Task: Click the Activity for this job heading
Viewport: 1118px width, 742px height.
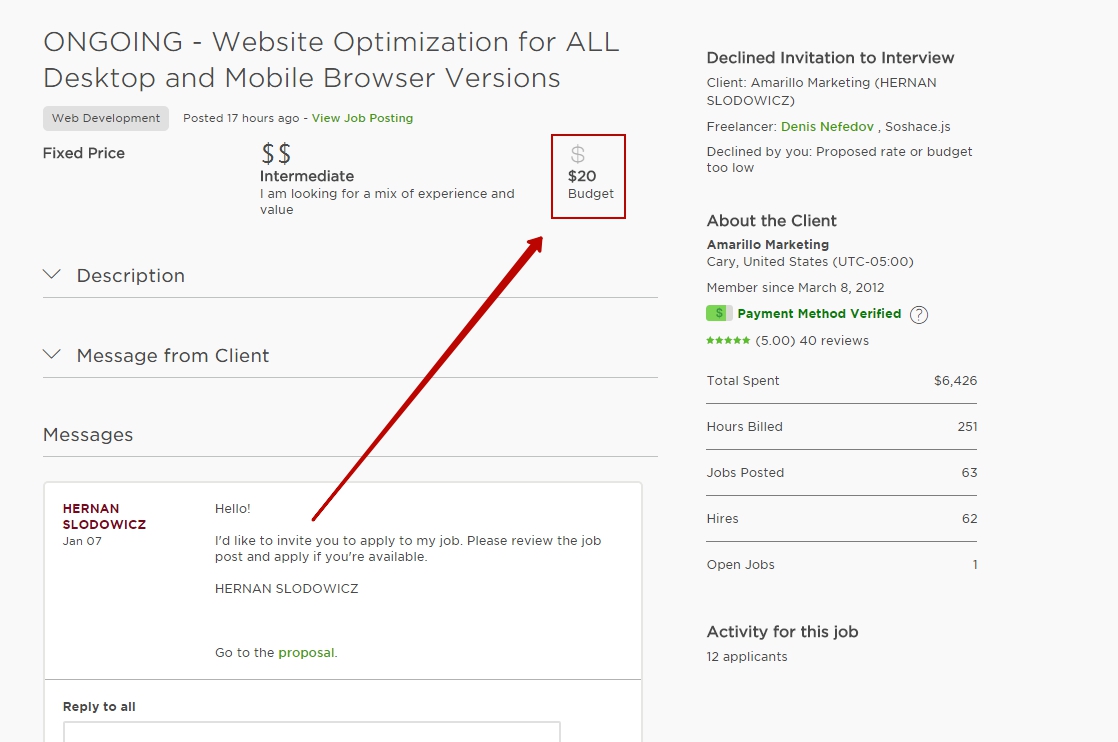Action: [x=782, y=632]
